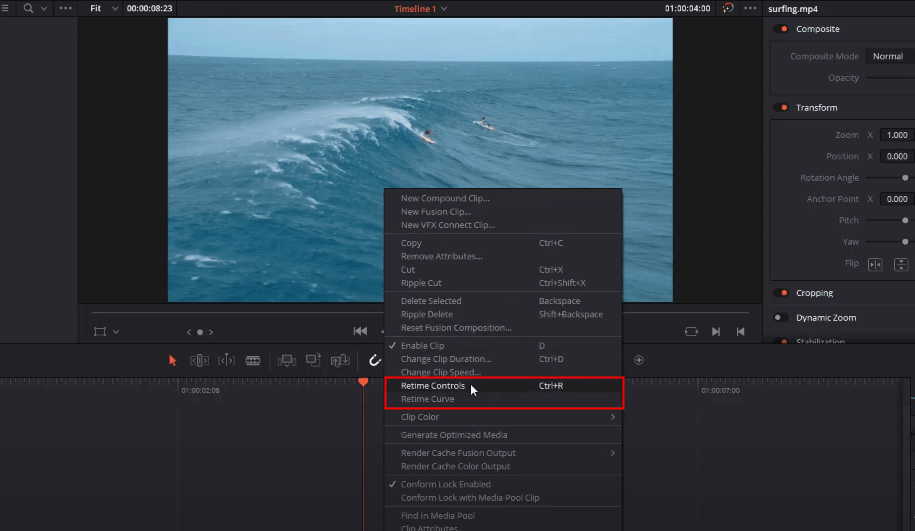Adjust the Yaw slider handle
This screenshot has width=915, height=531.
tap(905, 242)
